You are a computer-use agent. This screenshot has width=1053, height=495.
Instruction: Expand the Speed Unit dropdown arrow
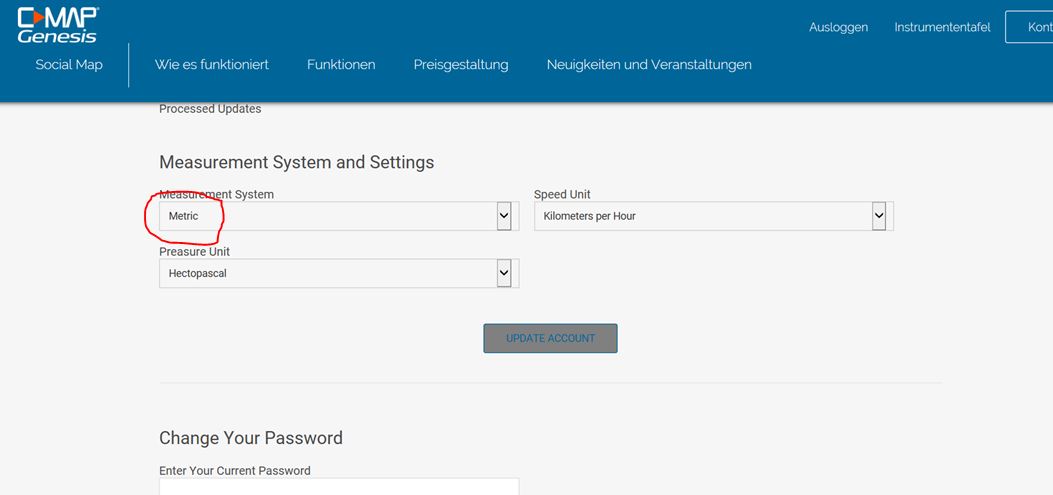click(x=879, y=216)
